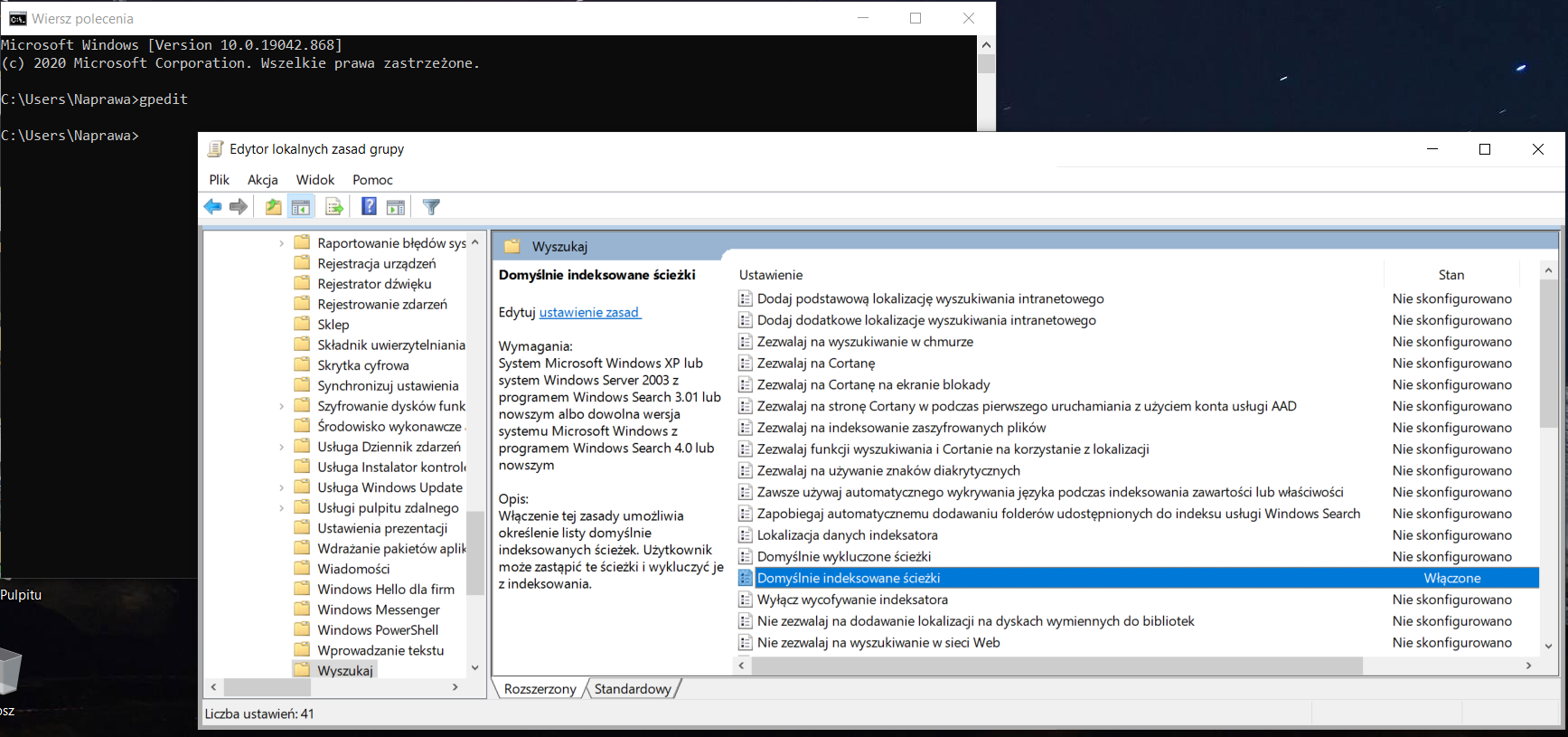Select Windows Hello dla firm

386,589
